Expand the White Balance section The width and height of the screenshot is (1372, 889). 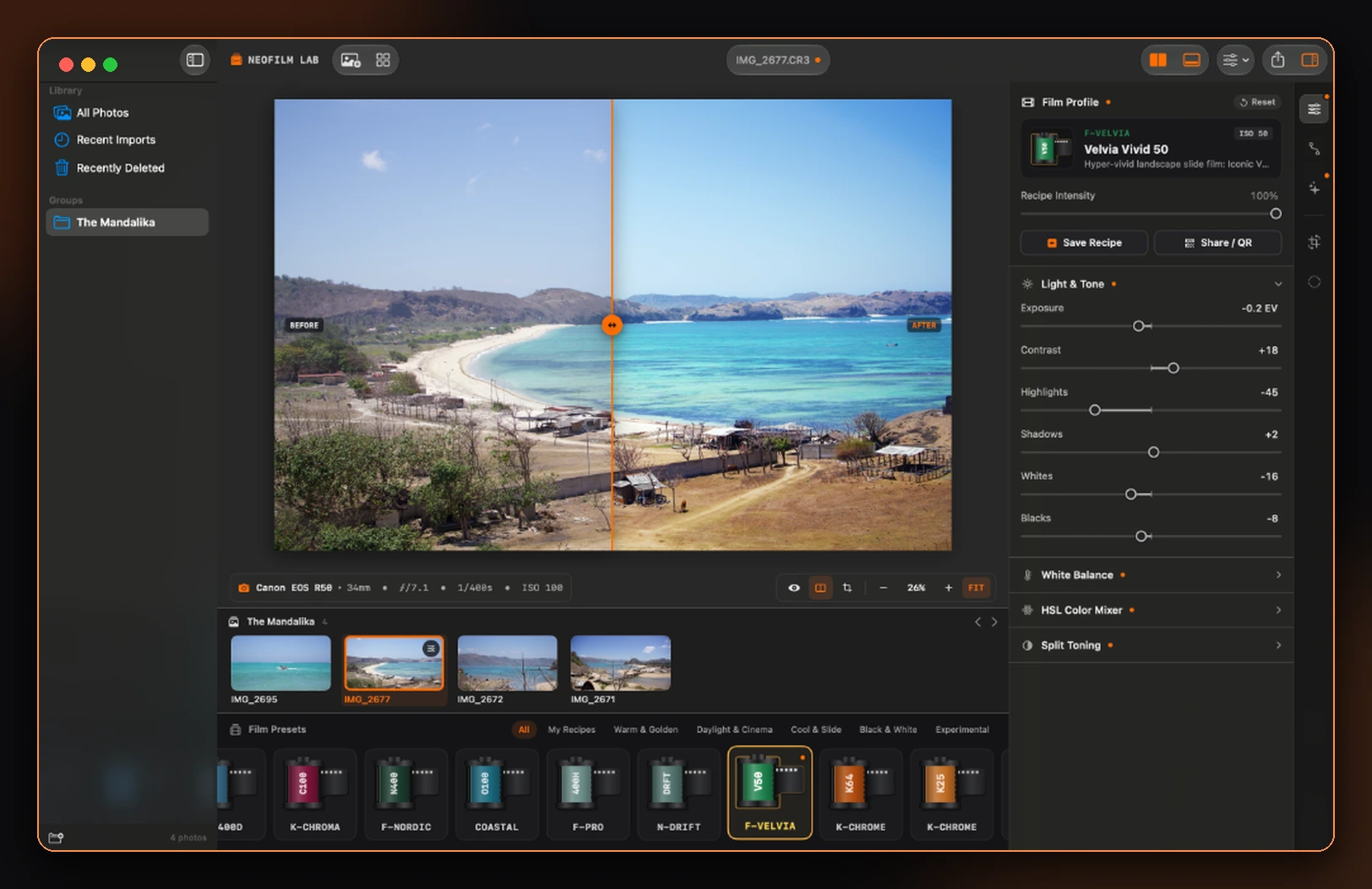pos(1151,575)
